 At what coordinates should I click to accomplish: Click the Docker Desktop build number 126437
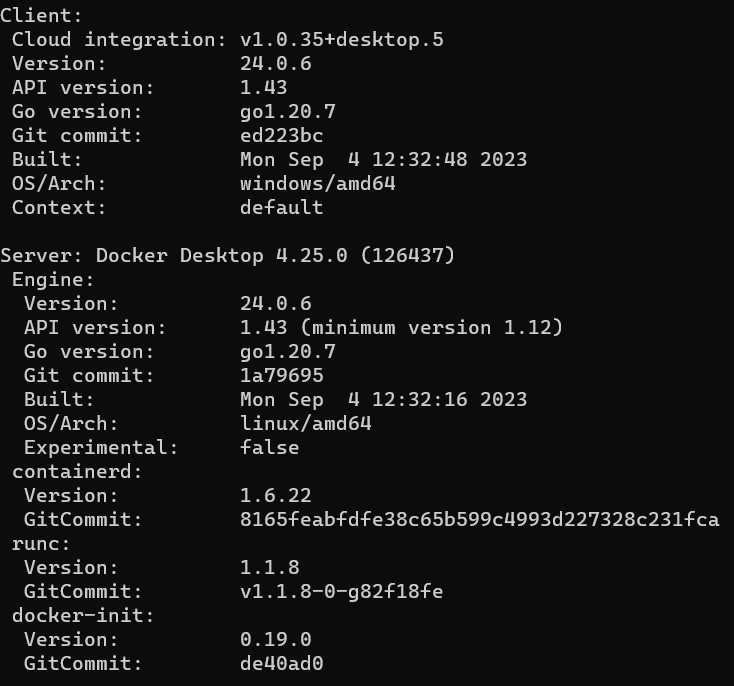[407, 256]
